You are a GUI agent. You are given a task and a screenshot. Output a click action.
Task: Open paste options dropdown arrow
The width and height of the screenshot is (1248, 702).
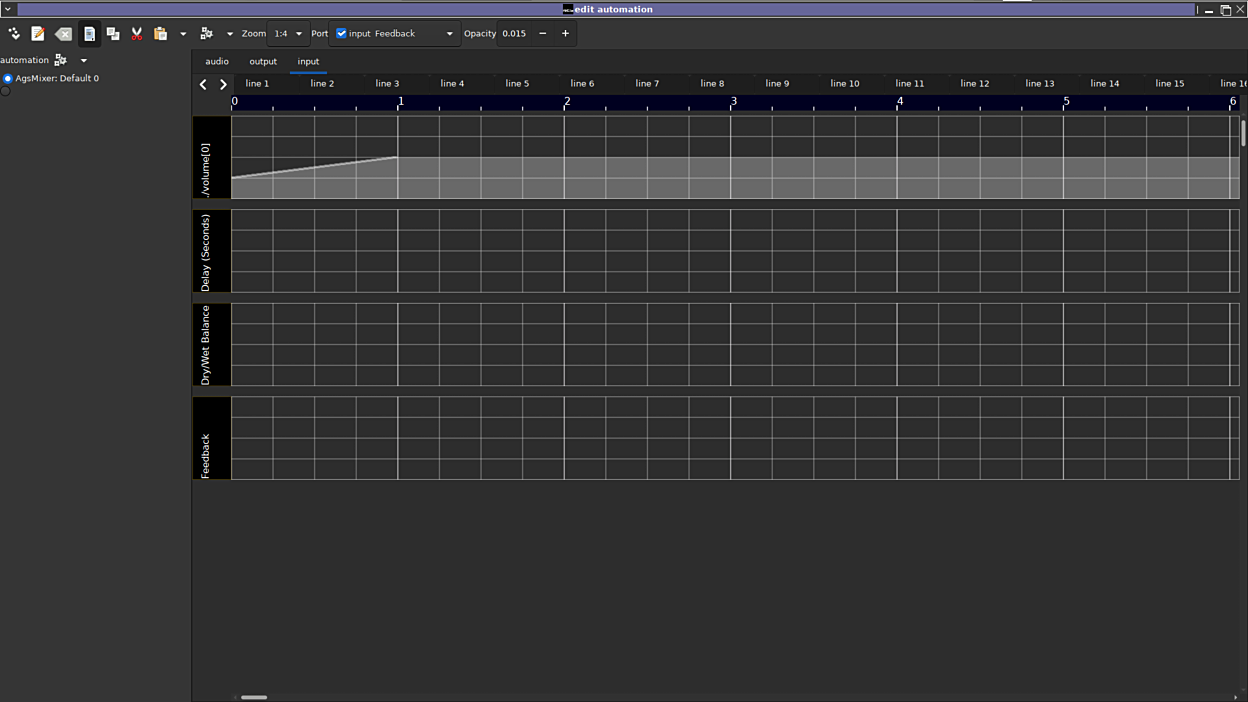point(183,34)
